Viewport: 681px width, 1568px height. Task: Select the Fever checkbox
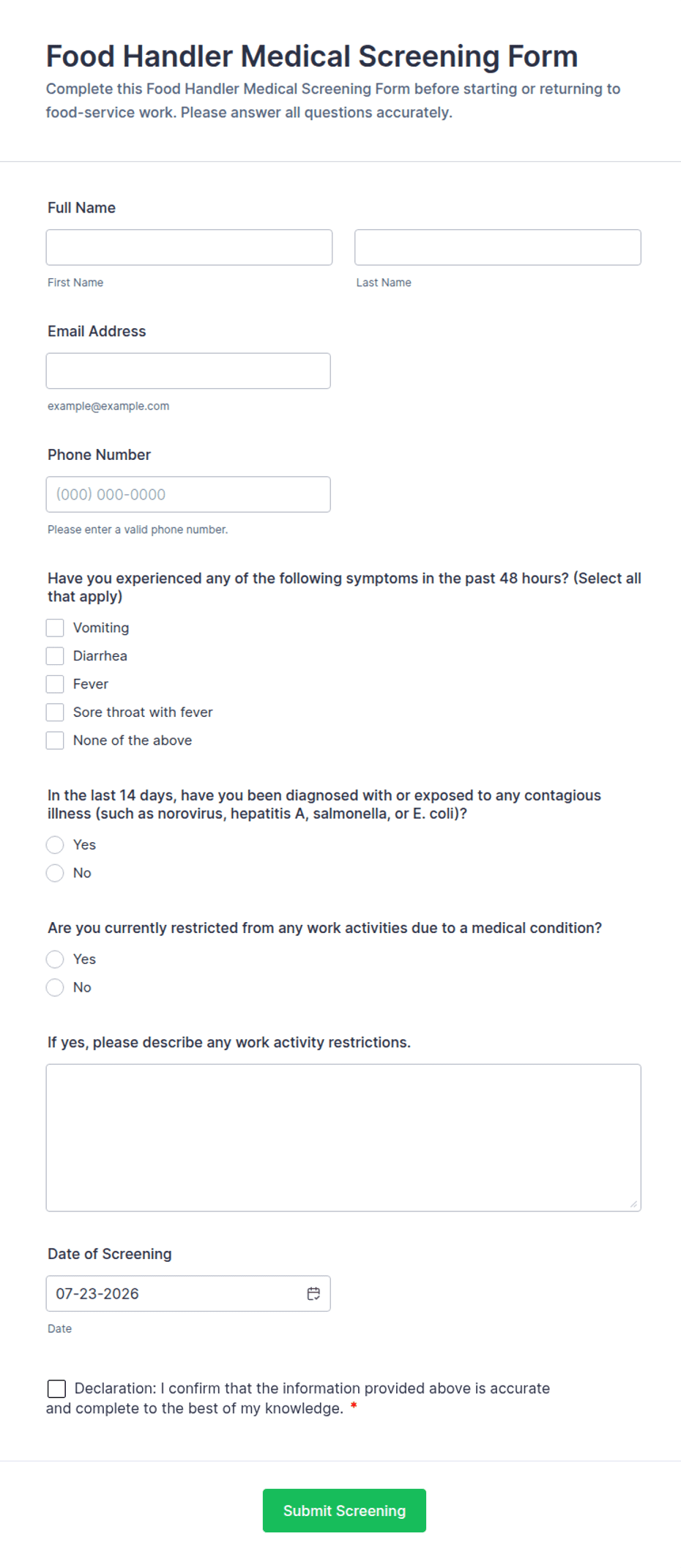[x=55, y=684]
